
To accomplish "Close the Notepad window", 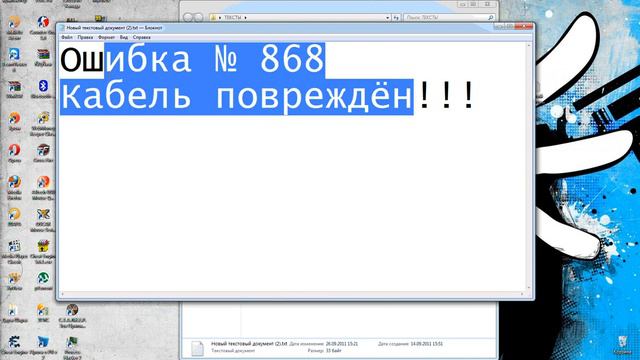I will coord(524,27).
